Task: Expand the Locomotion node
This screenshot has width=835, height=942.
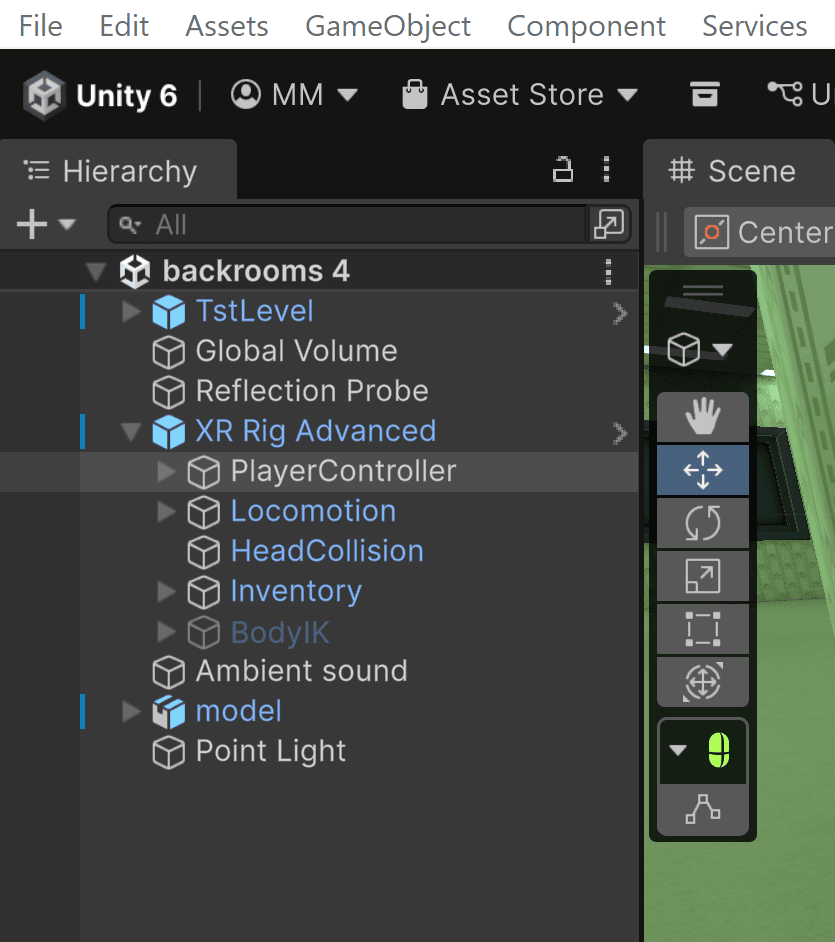Action: [x=166, y=511]
